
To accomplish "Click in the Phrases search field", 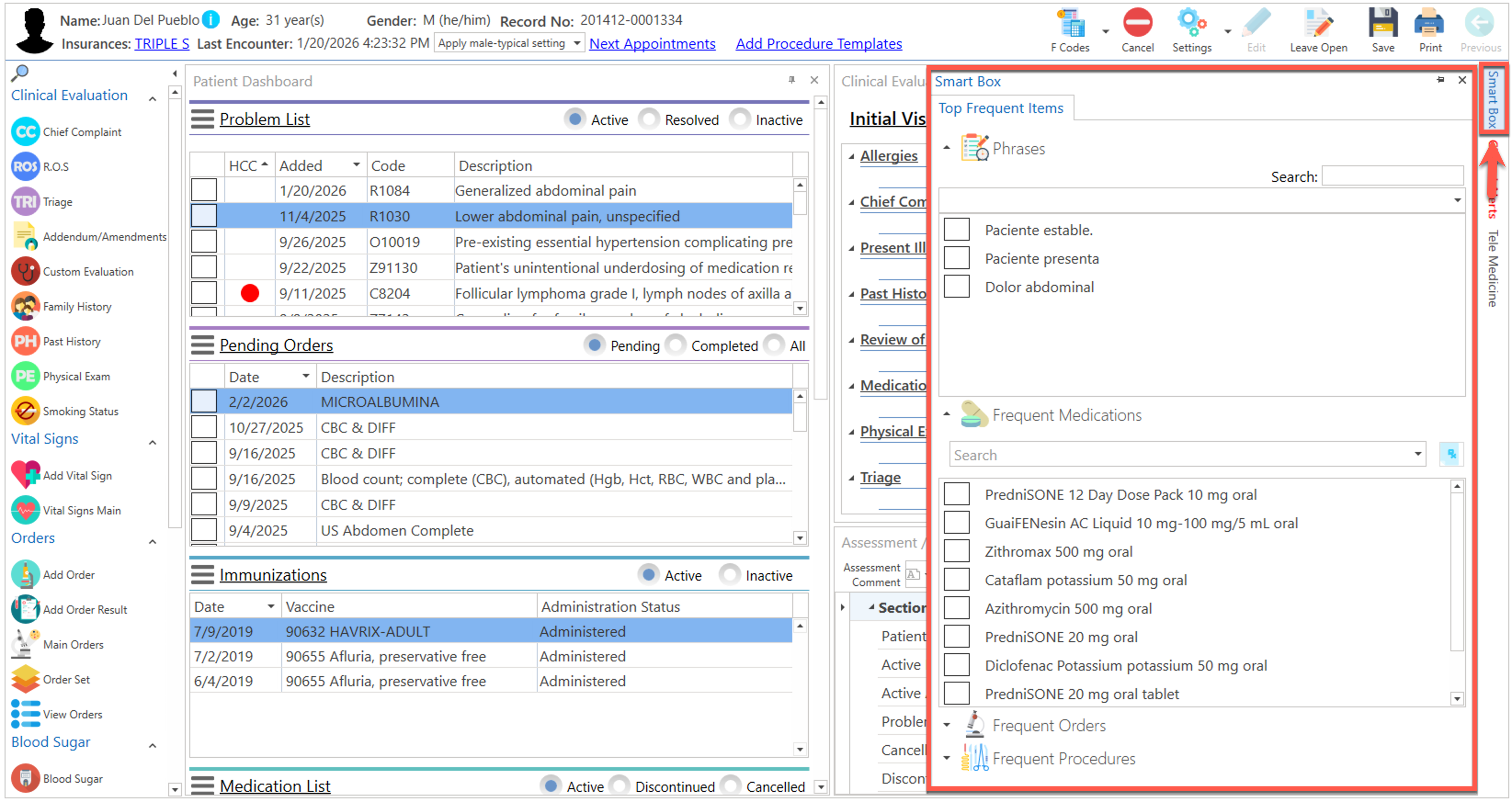I will (1392, 176).
